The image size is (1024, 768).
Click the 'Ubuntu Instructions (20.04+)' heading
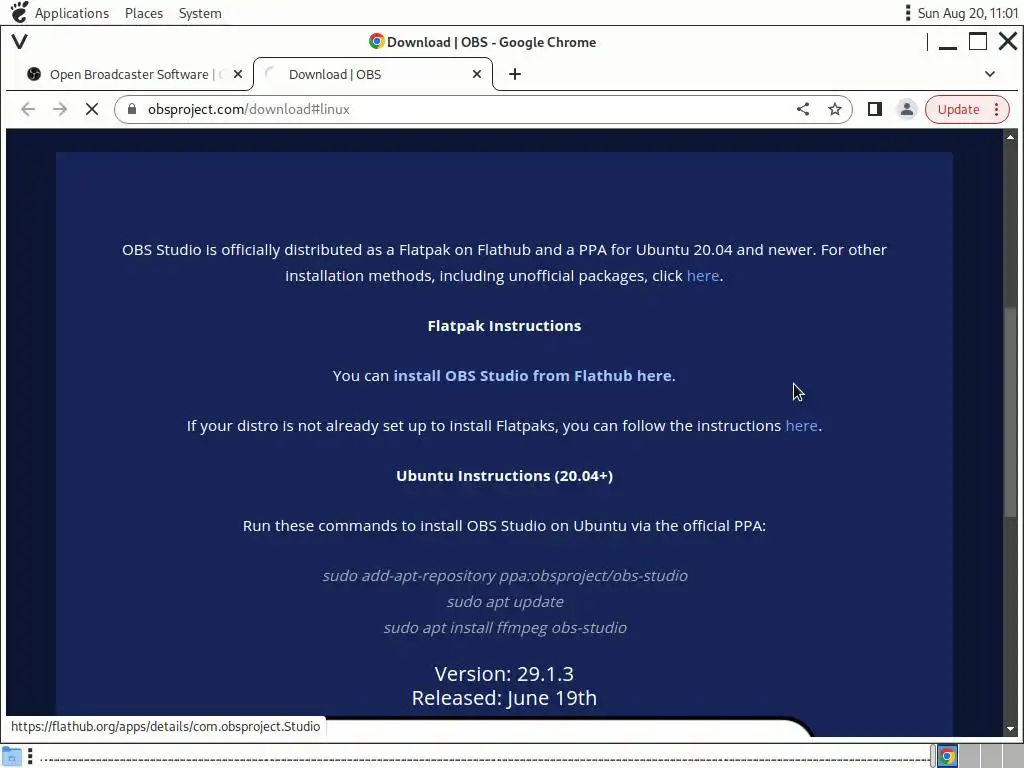[504, 475]
